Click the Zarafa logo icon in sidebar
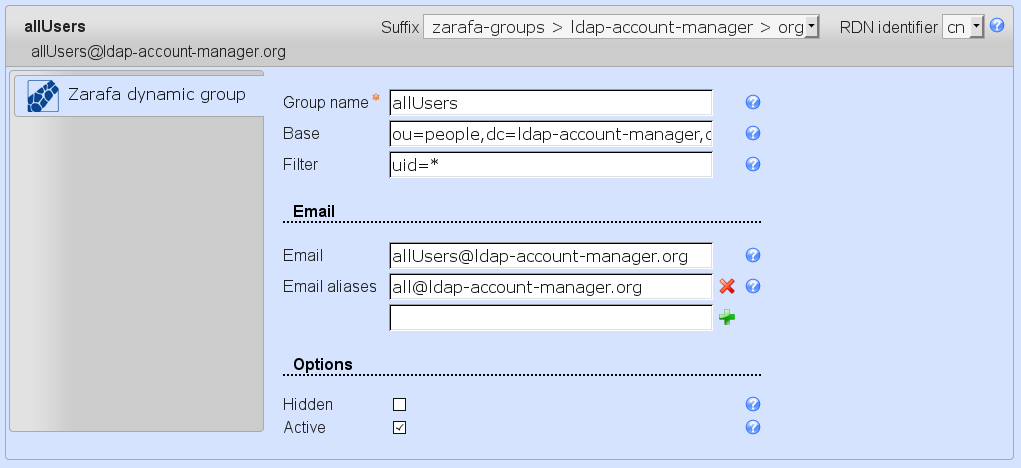The image size is (1021, 468). coord(43,96)
